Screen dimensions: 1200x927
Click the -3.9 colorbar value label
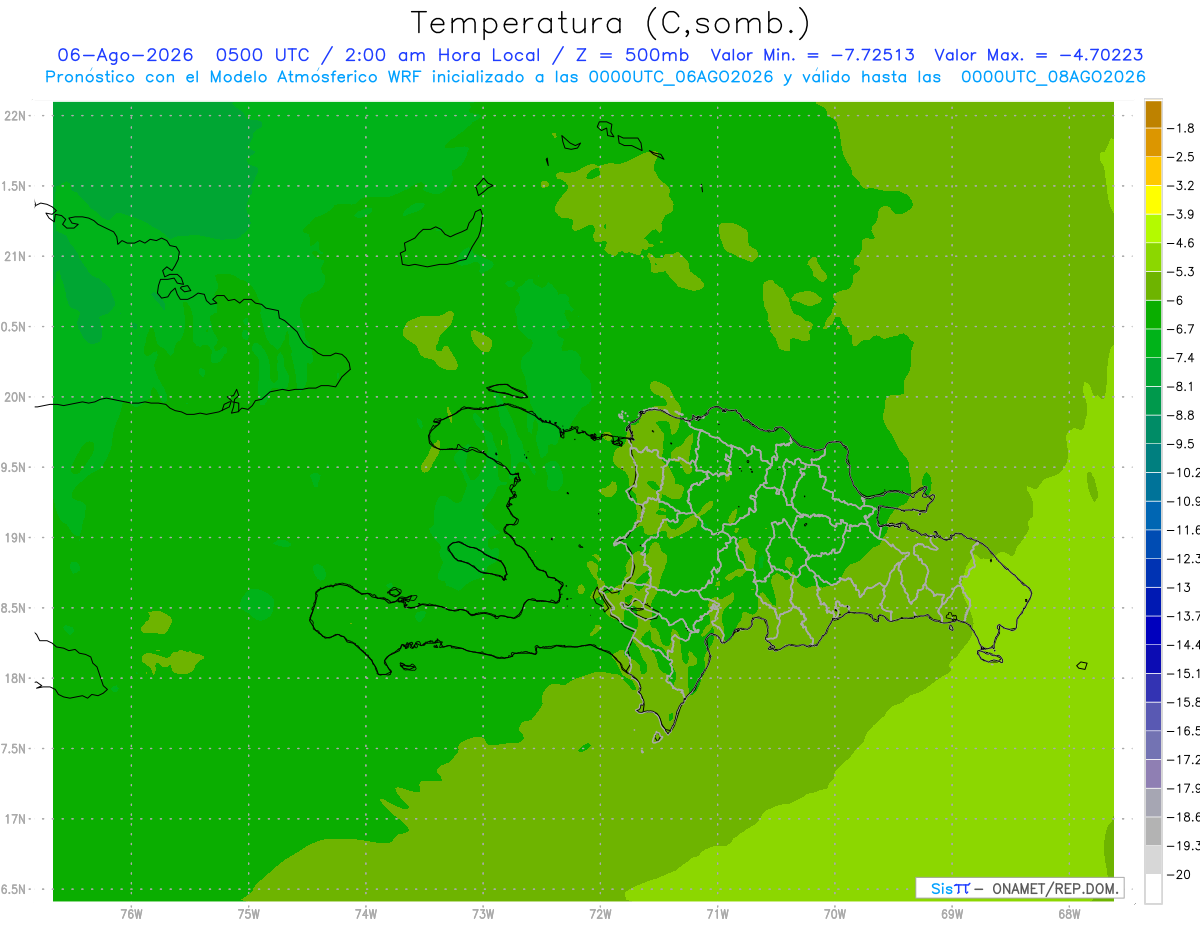[x=1181, y=214]
